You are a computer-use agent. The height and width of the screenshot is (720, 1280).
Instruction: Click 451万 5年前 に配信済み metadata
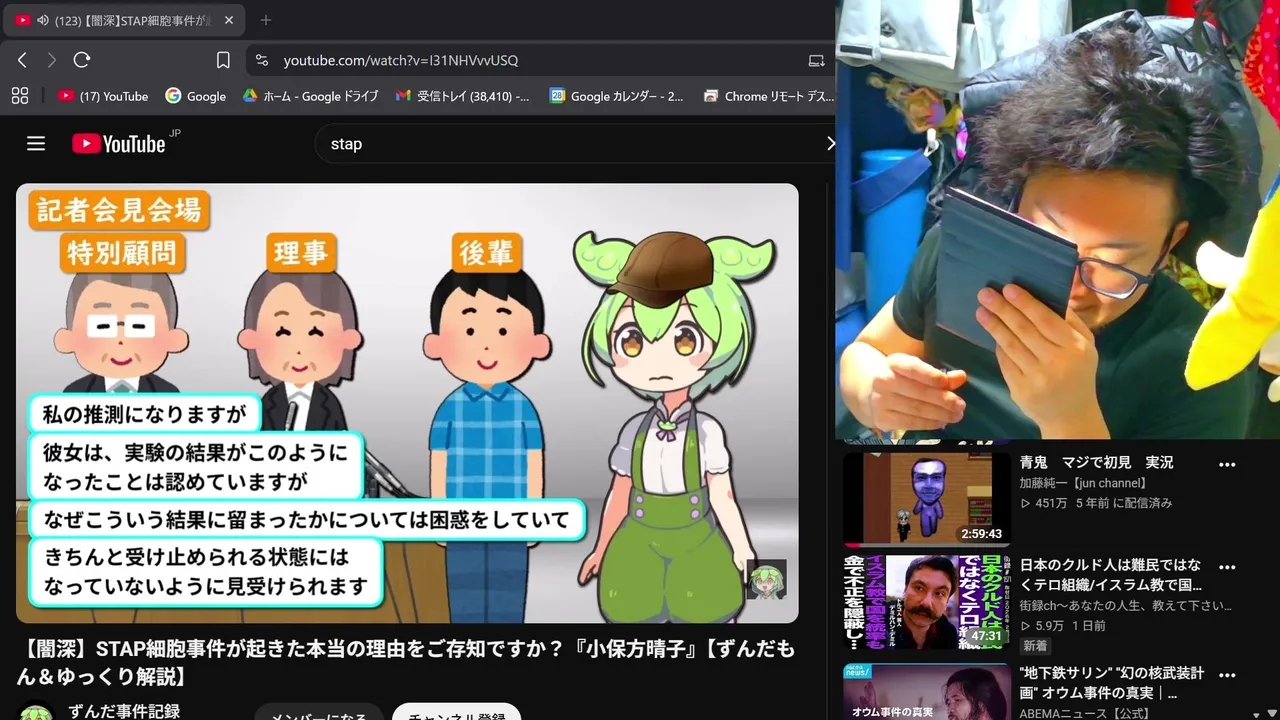(x=1096, y=503)
